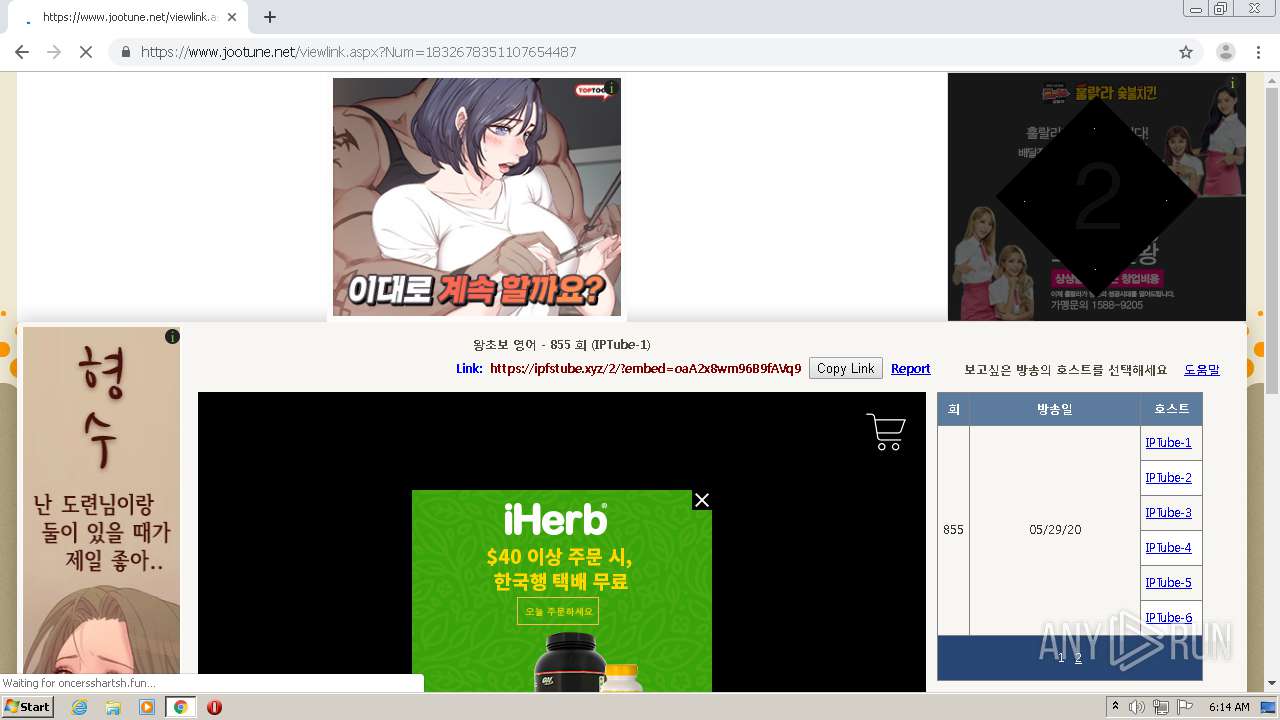The width and height of the screenshot is (1280, 720).
Task: Select the IPTube-5 host link
Action: (1168, 583)
